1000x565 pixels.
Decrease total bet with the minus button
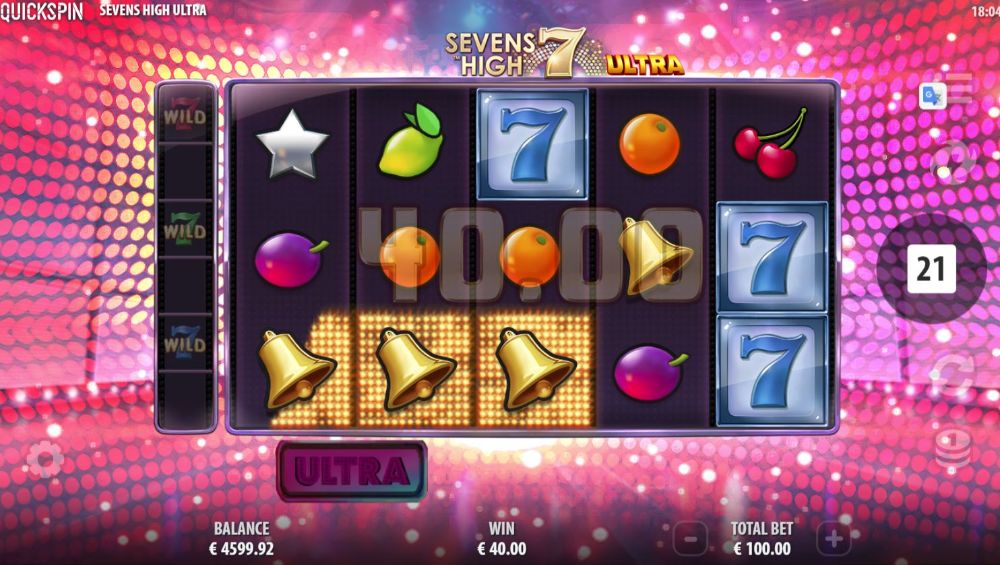coord(690,539)
